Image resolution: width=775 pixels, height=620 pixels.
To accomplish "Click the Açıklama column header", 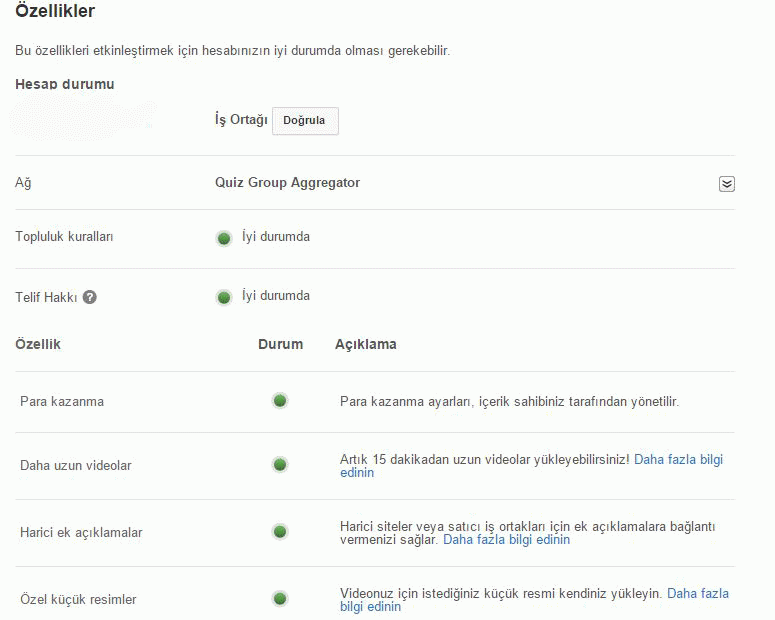I will [365, 344].
